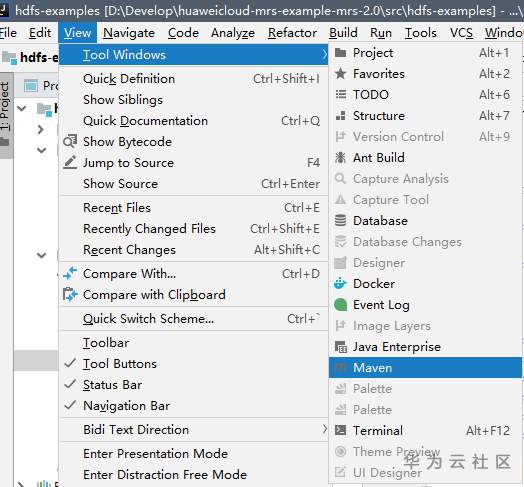Screen dimensions: 524x487
Task: Collapse the top project tree node chevron
Action: (x=22, y=108)
